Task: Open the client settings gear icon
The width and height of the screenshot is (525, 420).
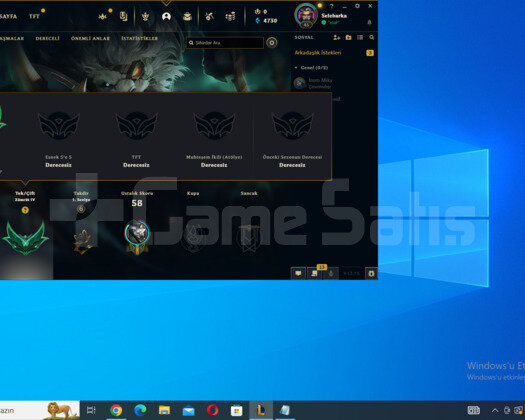Action: click(x=357, y=6)
